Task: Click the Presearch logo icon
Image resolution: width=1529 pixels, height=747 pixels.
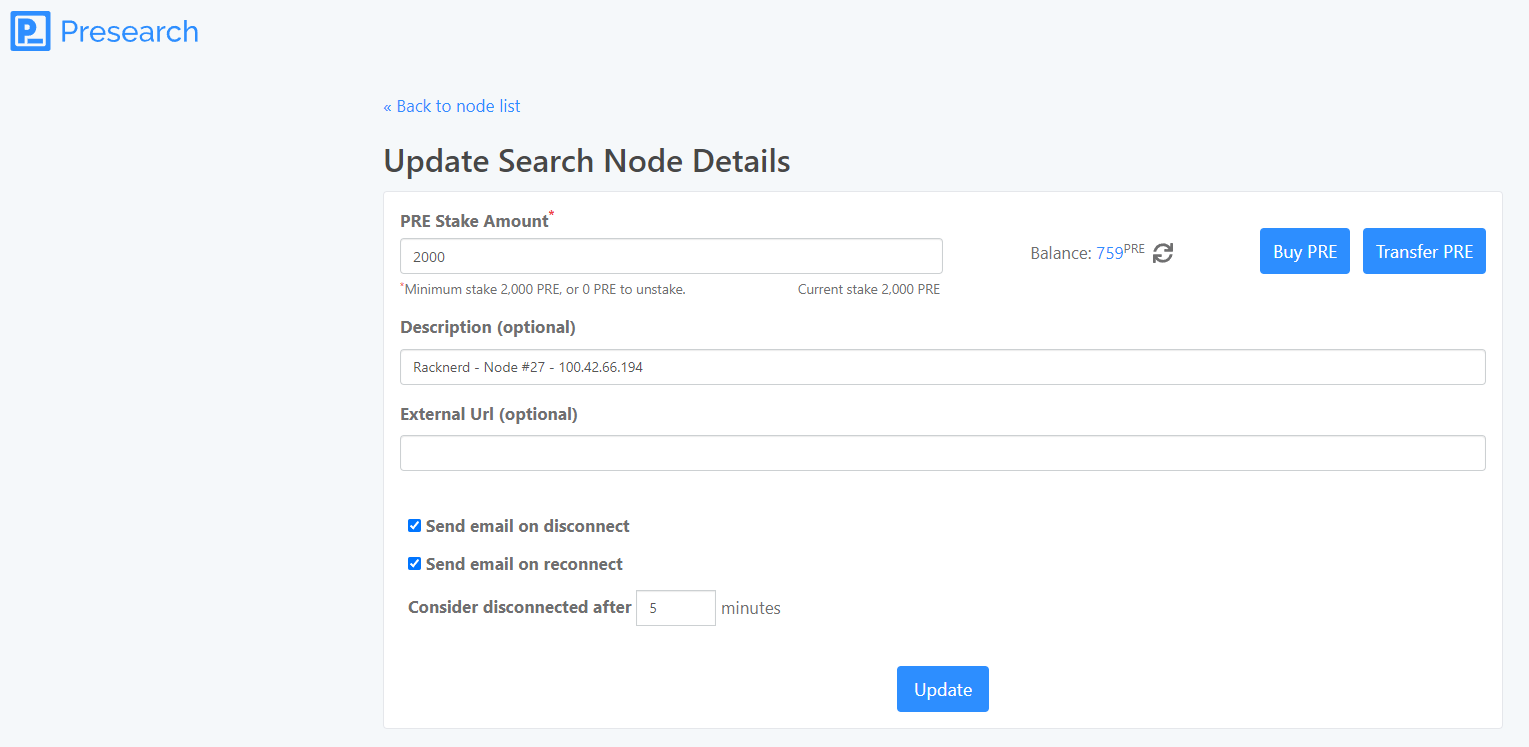Action: [30, 31]
